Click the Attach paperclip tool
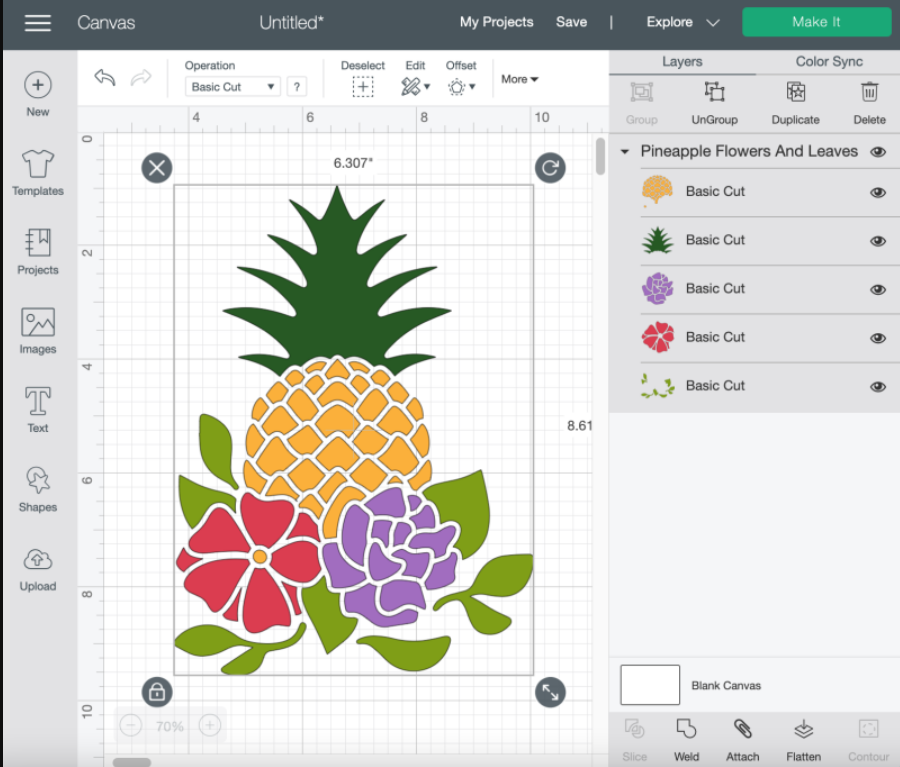 [743, 729]
